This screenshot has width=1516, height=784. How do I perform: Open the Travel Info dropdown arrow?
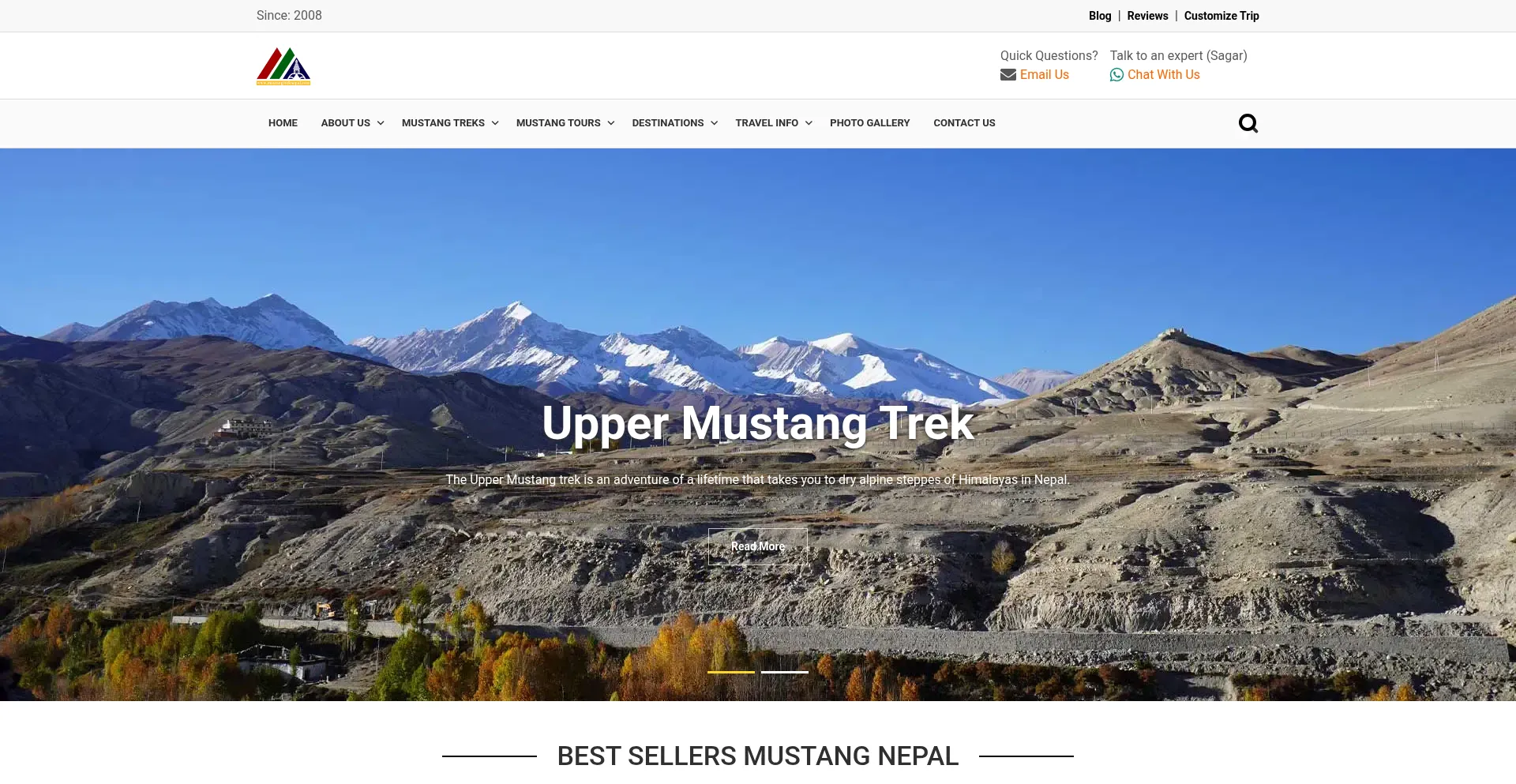pyautogui.click(x=809, y=123)
